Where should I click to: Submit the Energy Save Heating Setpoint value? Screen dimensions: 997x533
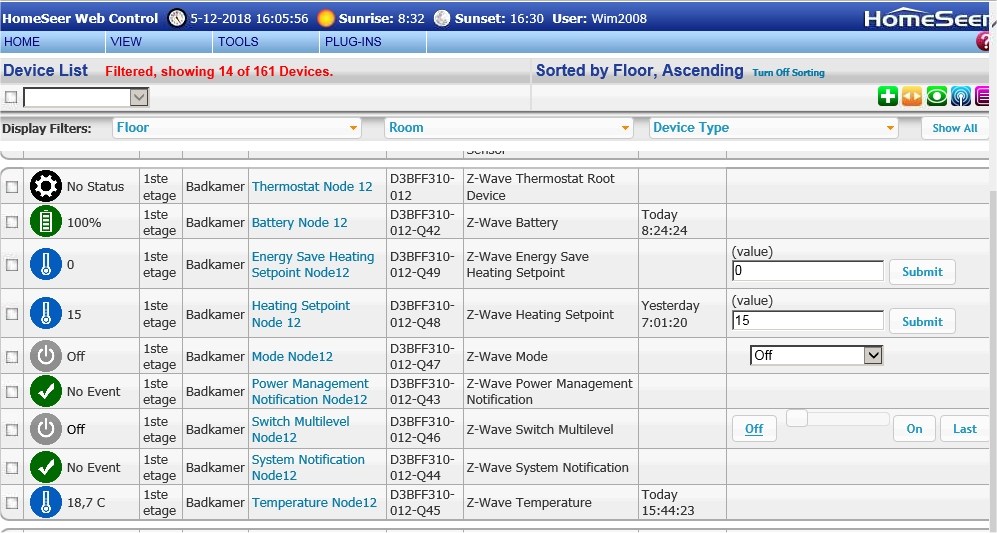pos(922,272)
